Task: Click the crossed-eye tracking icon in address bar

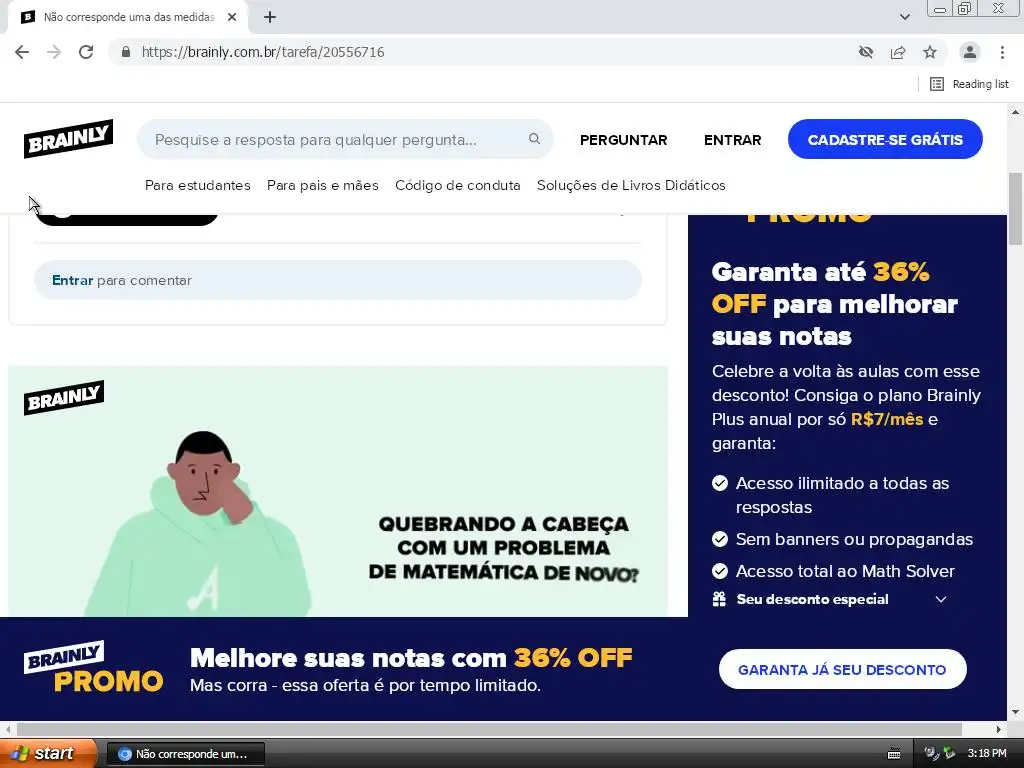Action: [866, 52]
